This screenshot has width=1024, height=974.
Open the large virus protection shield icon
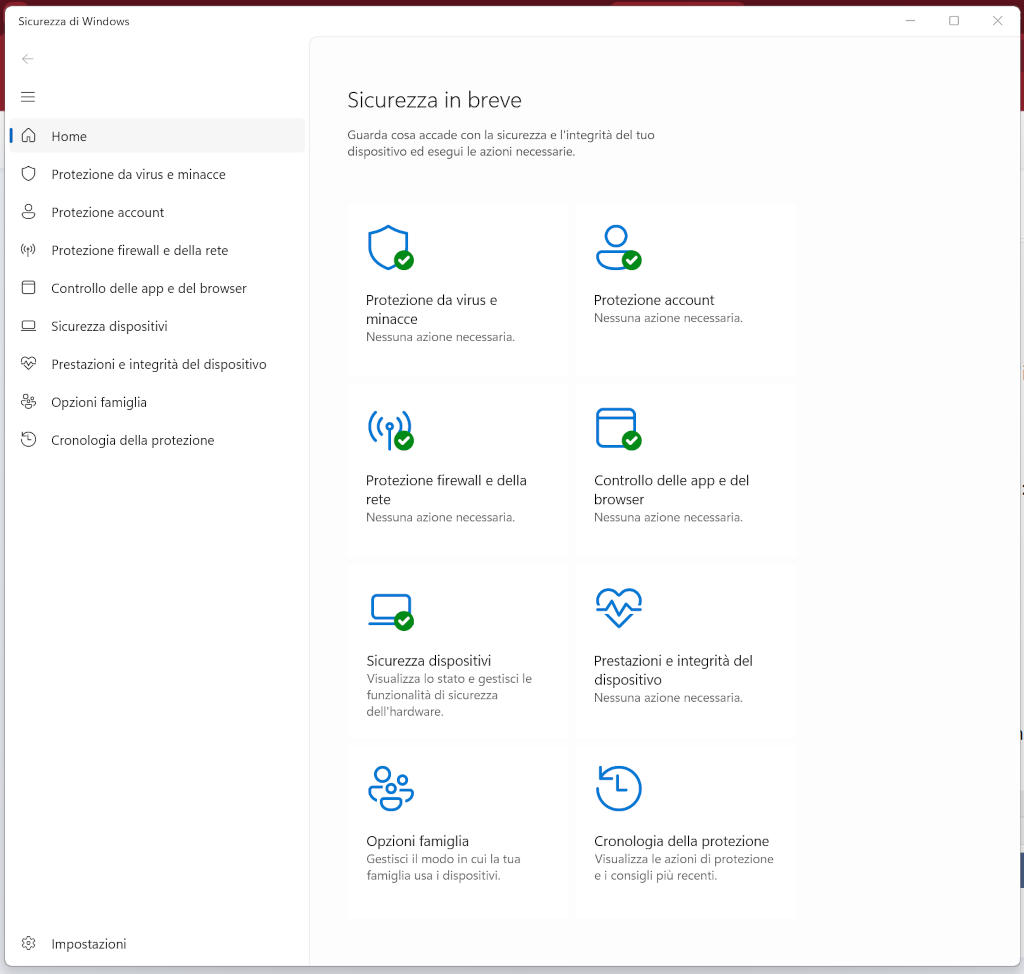click(x=391, y=248)
